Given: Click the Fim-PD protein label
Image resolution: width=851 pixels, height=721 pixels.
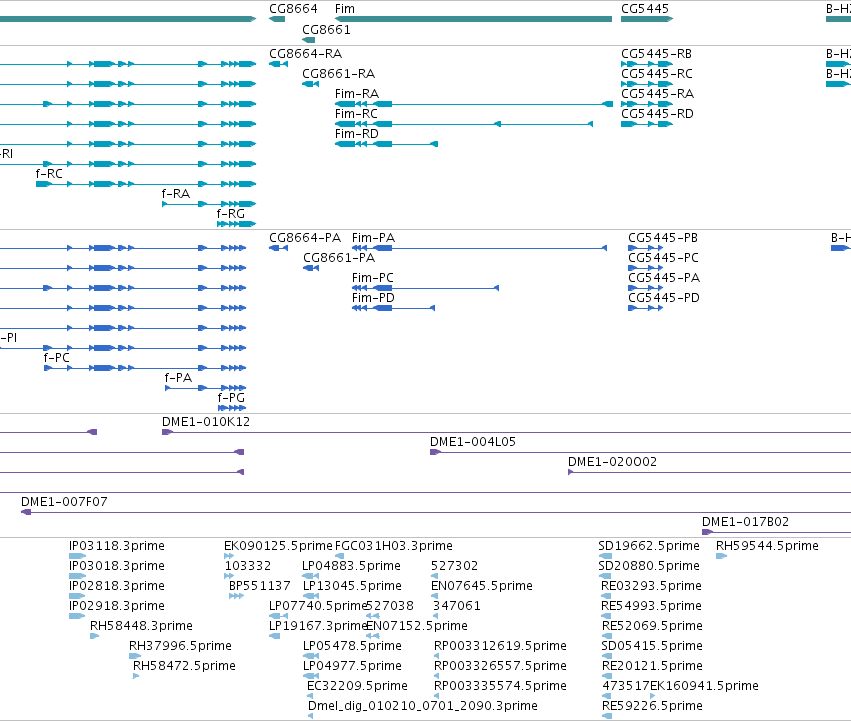Looking at the screenshot, I should tap(373, 298).
